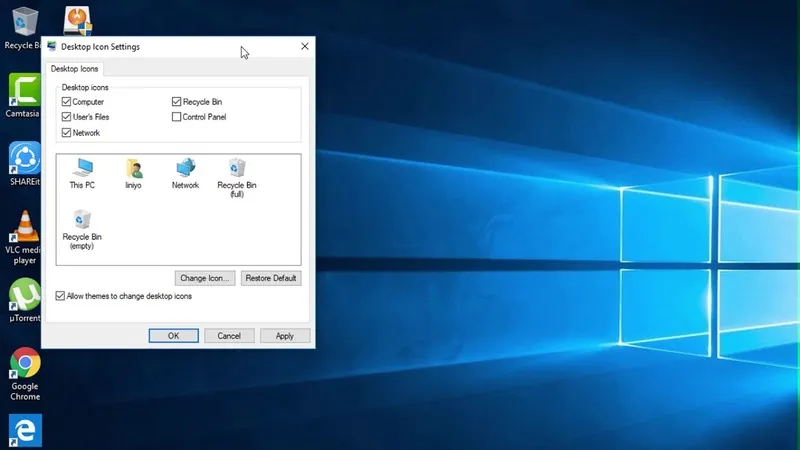The width and height of the screenshot is (800, 450).
Task: Uncheck the User's Files checkbox
Action: tap(66, 117)
